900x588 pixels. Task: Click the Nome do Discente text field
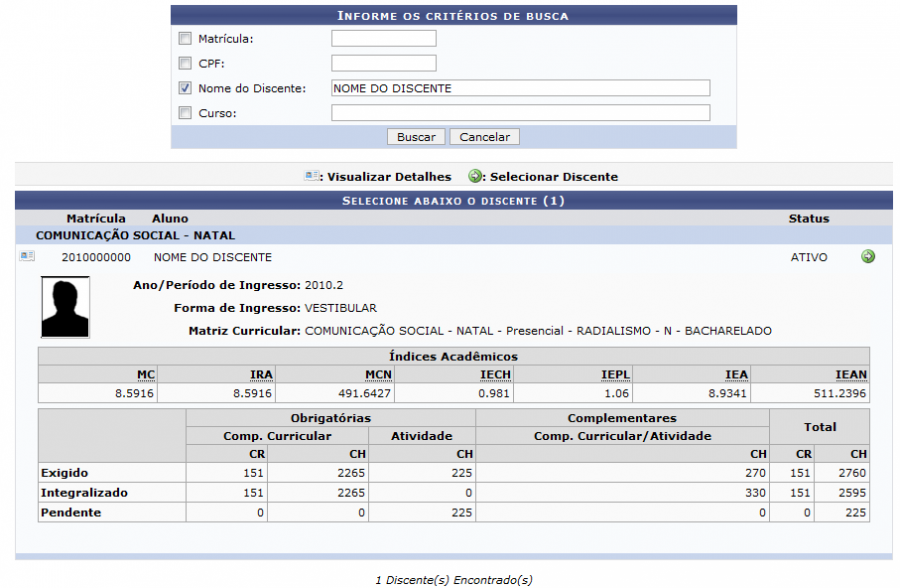tap(520, 88)
